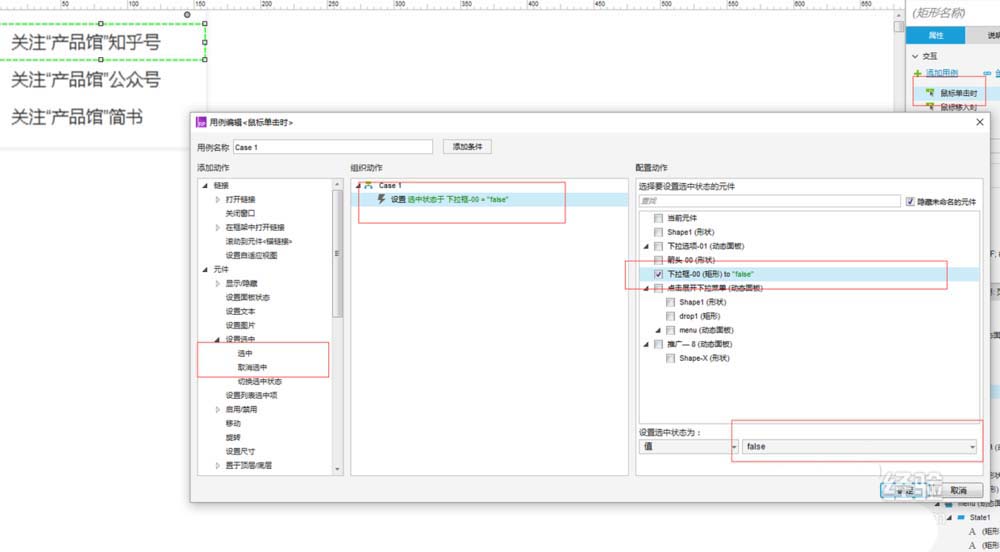Click the lightning bolt action icon

click(x=381, y=200)
